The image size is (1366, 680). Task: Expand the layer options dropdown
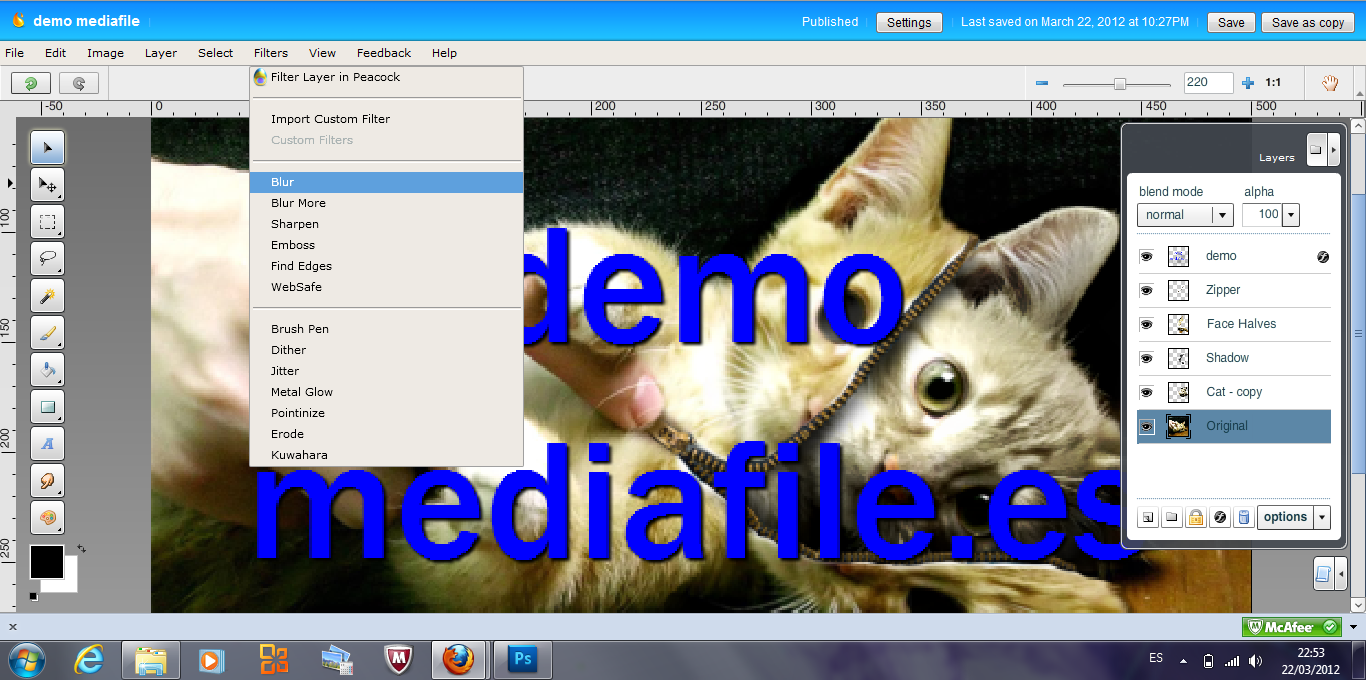point(1321,517)
